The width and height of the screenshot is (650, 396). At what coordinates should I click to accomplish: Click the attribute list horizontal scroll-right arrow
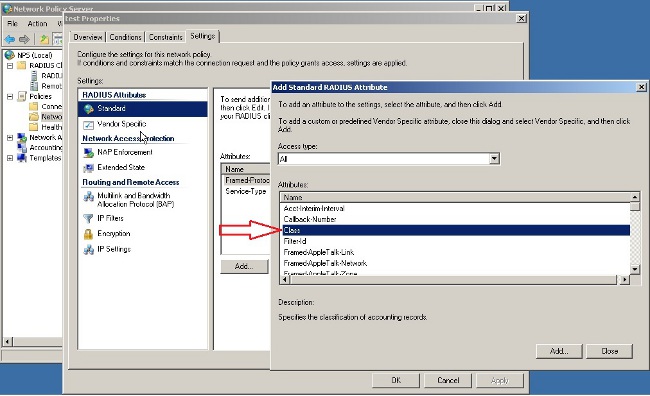(x=625, y=280)
